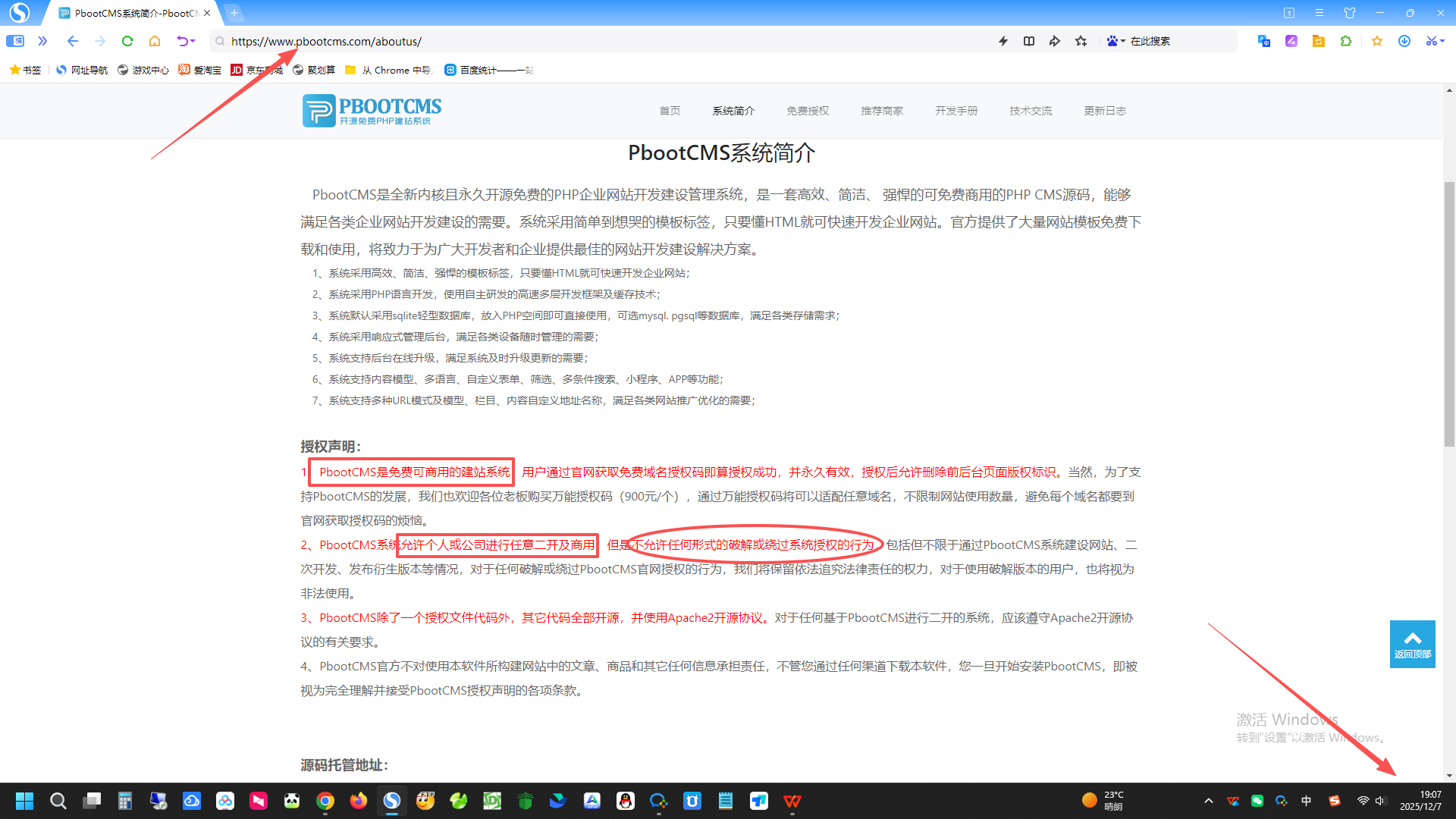This screenshot has height=819, width=1456.
Task: Expand hidden system tray icons
Action: coord(1209,800)
